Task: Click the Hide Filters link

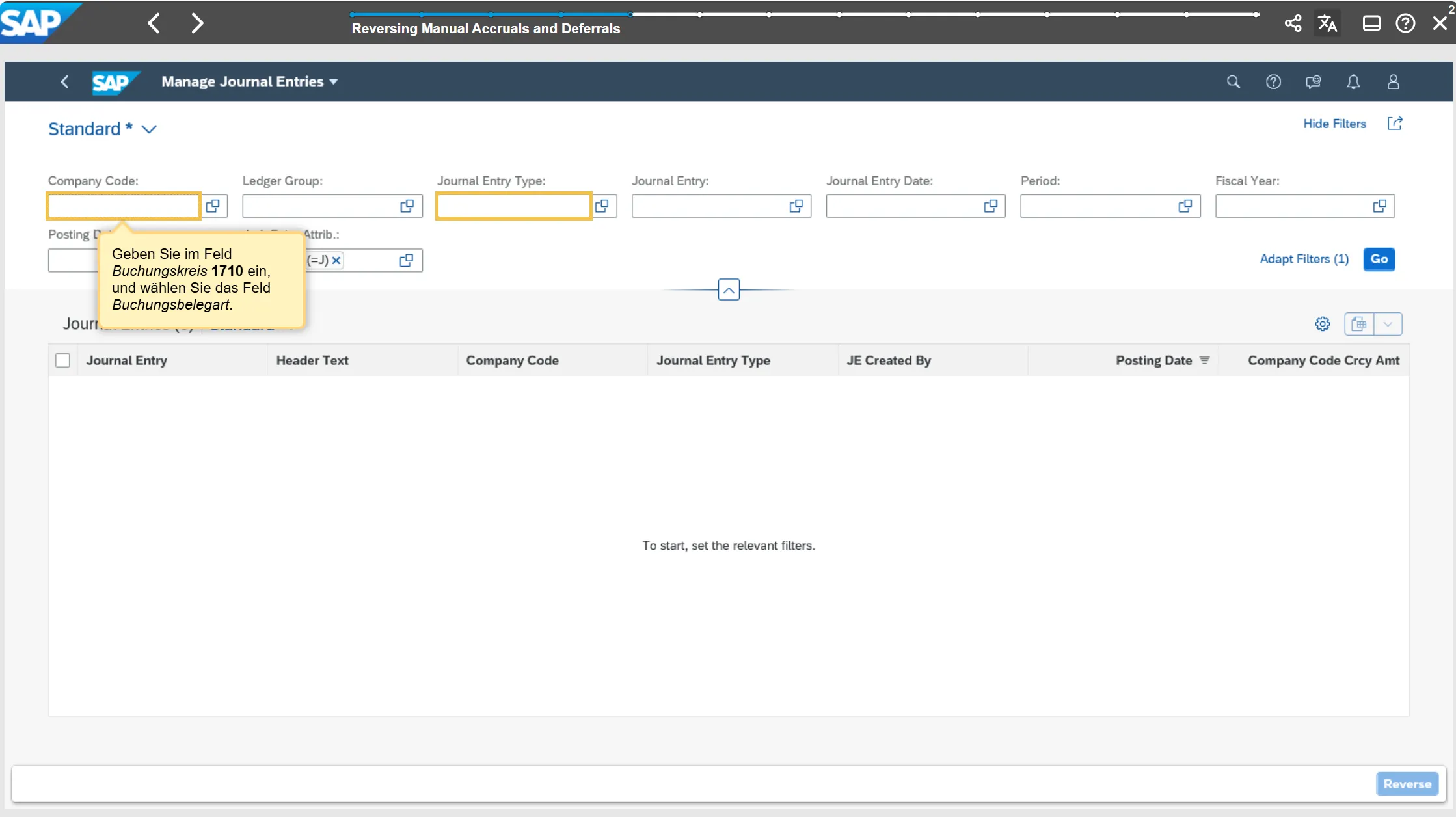Action: pos(1334,124)
